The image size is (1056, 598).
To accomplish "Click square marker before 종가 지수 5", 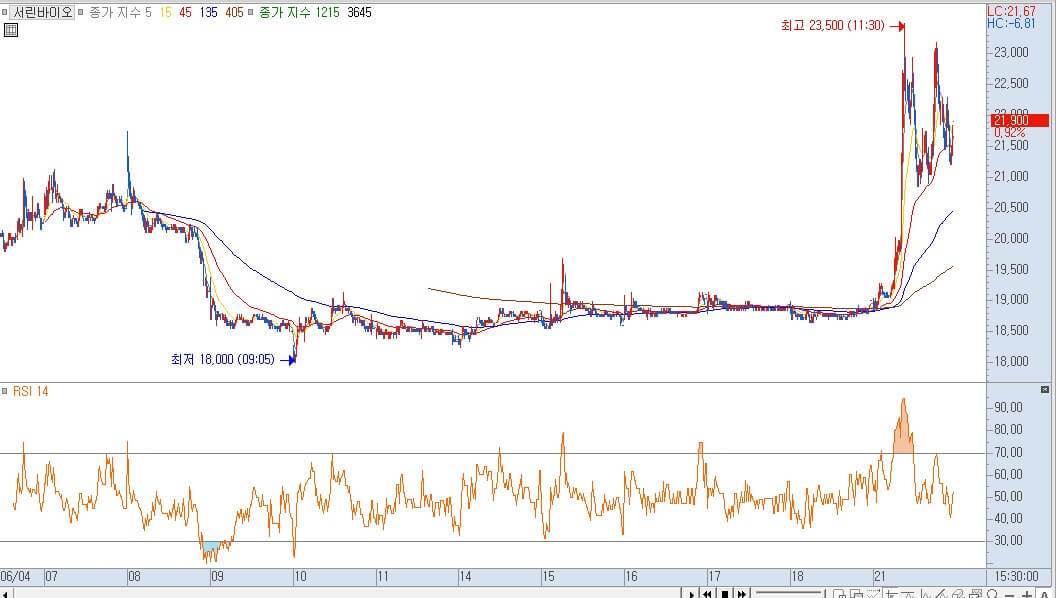I will click(81, 12).
